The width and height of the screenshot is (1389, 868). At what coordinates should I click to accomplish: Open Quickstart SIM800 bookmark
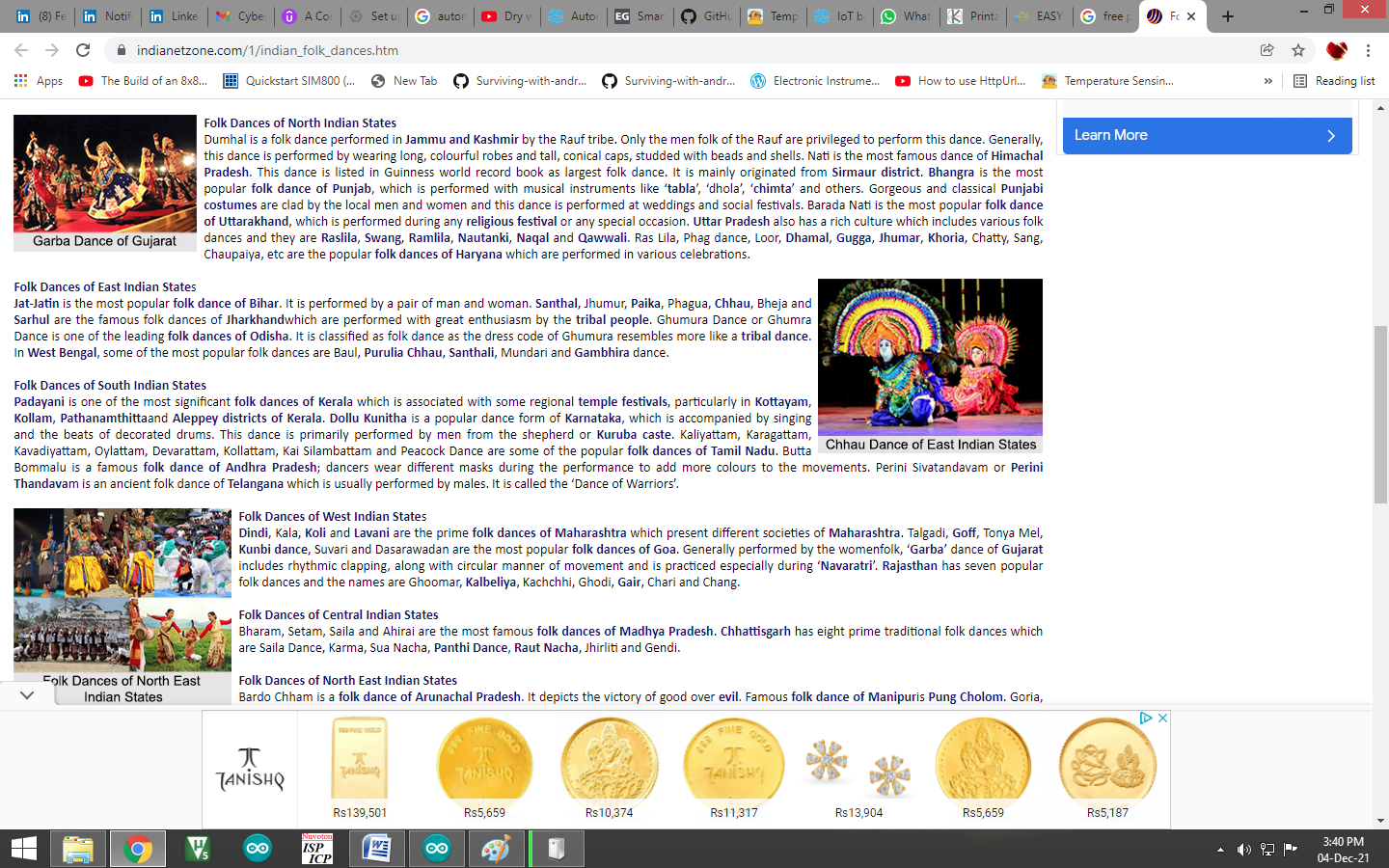(x=289, y=81)
